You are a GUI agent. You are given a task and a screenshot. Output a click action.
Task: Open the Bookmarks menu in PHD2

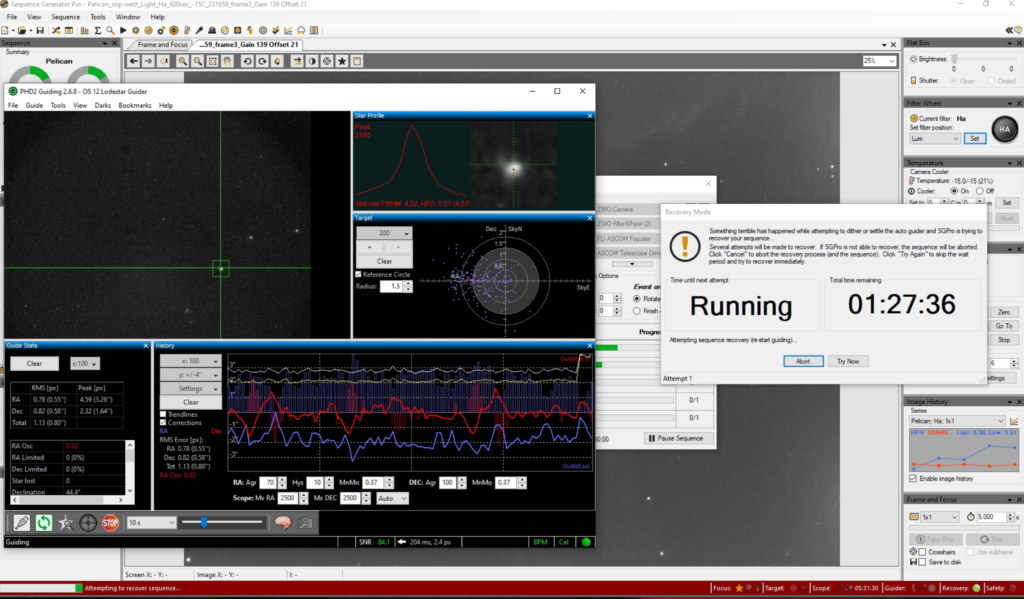135,105
